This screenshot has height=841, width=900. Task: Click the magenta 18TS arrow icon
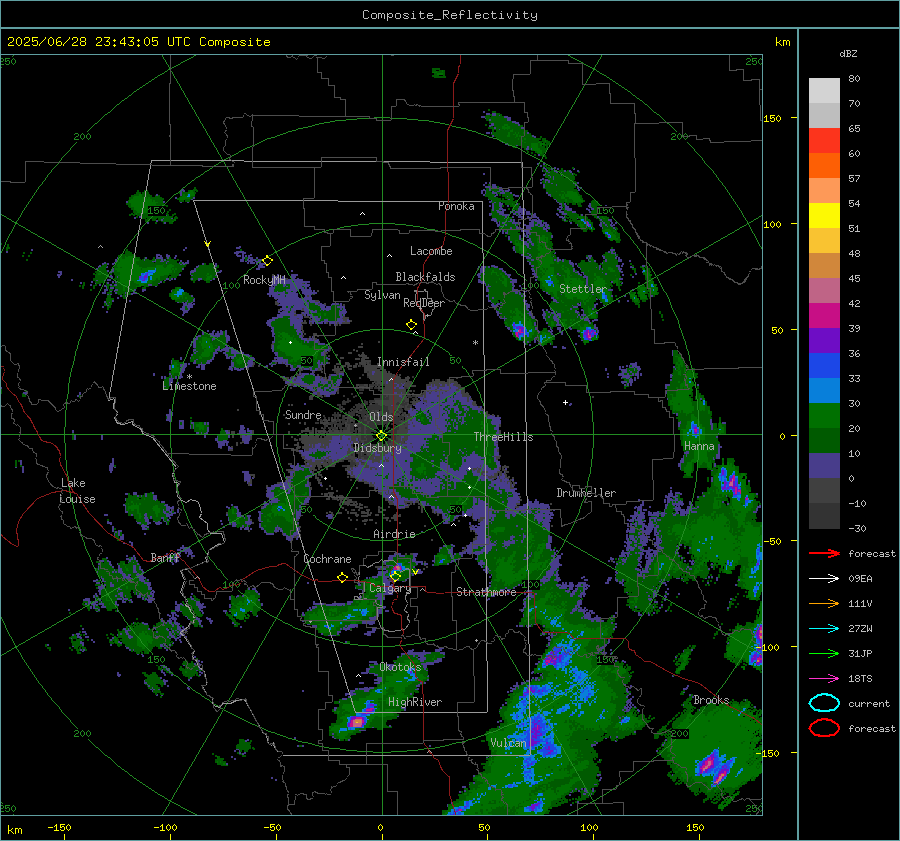(x=824, y=679)
